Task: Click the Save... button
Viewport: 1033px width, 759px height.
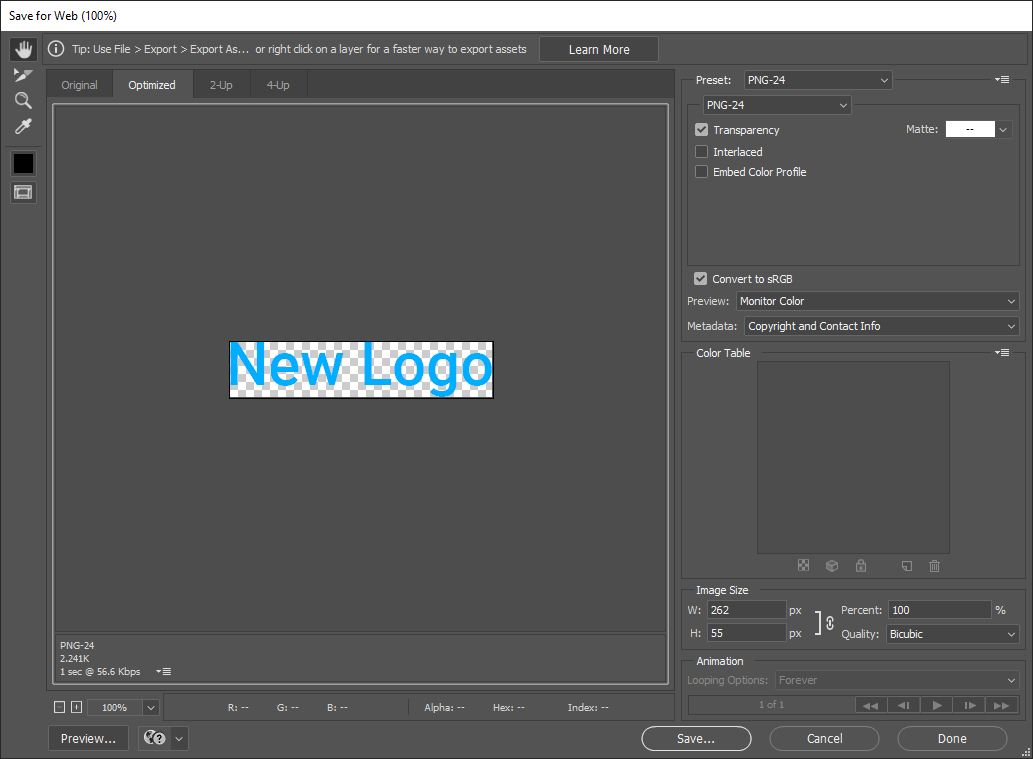Action: tap(696, 739)
